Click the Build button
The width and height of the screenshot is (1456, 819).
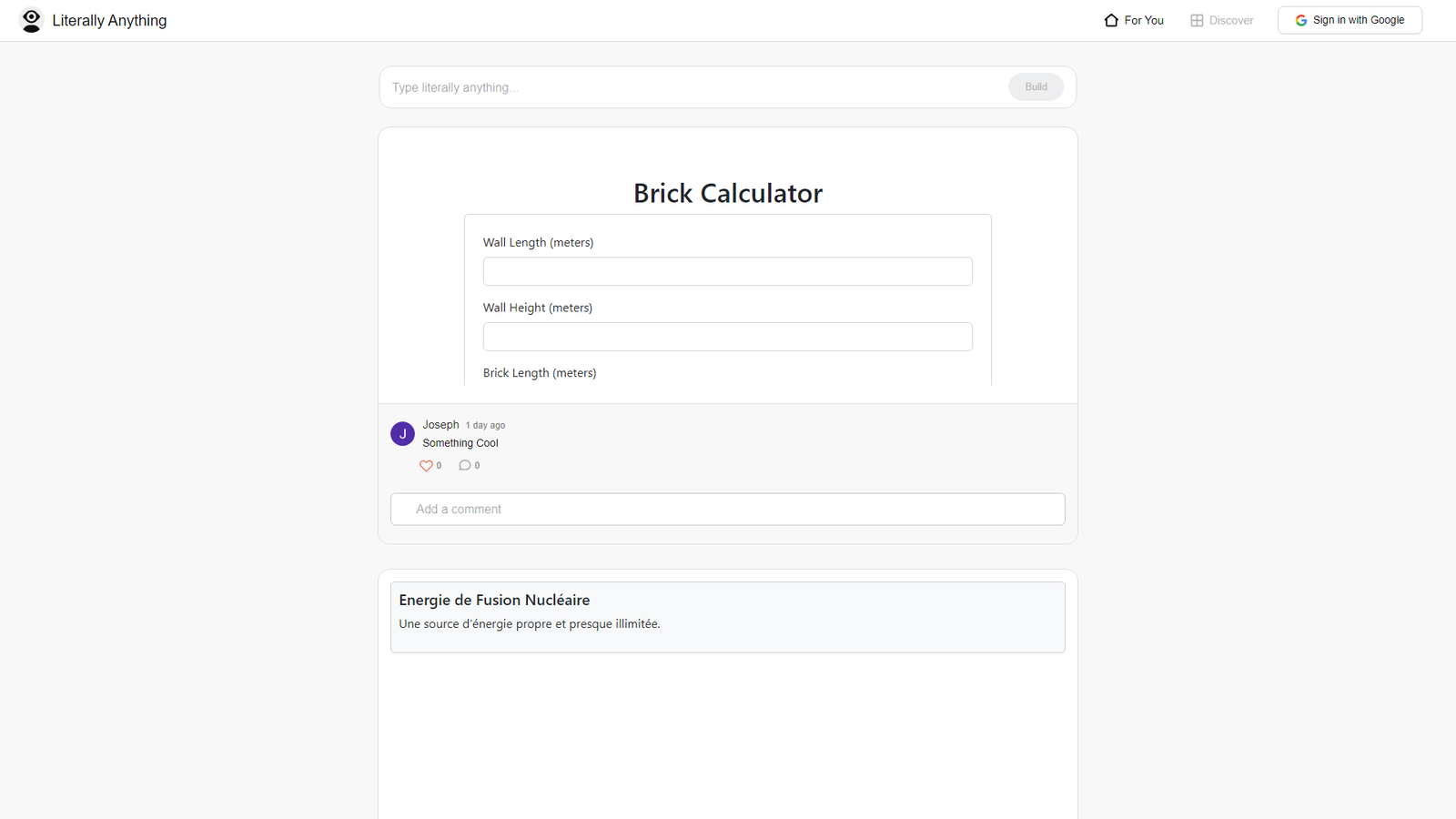(1036, 86)
